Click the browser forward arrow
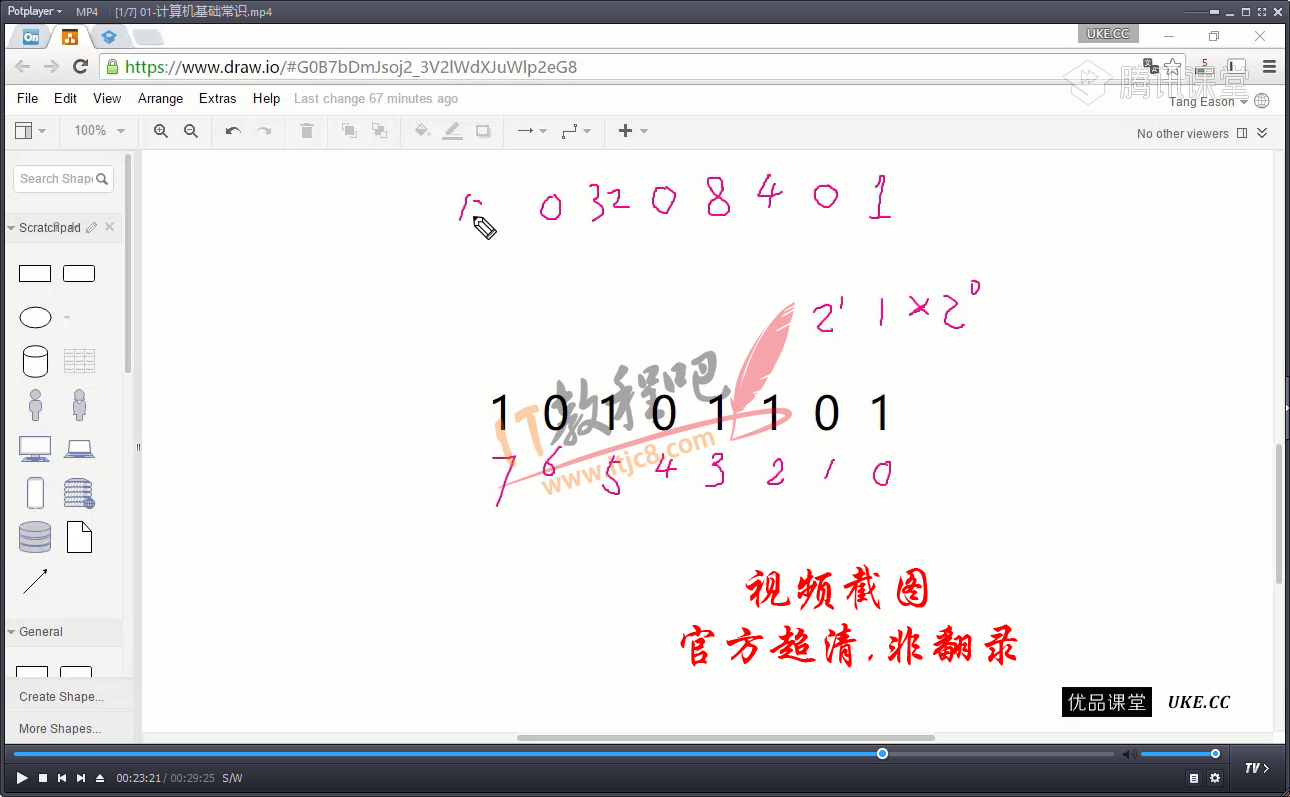Viewport: 1290px width, 797px height. (51, 67)
